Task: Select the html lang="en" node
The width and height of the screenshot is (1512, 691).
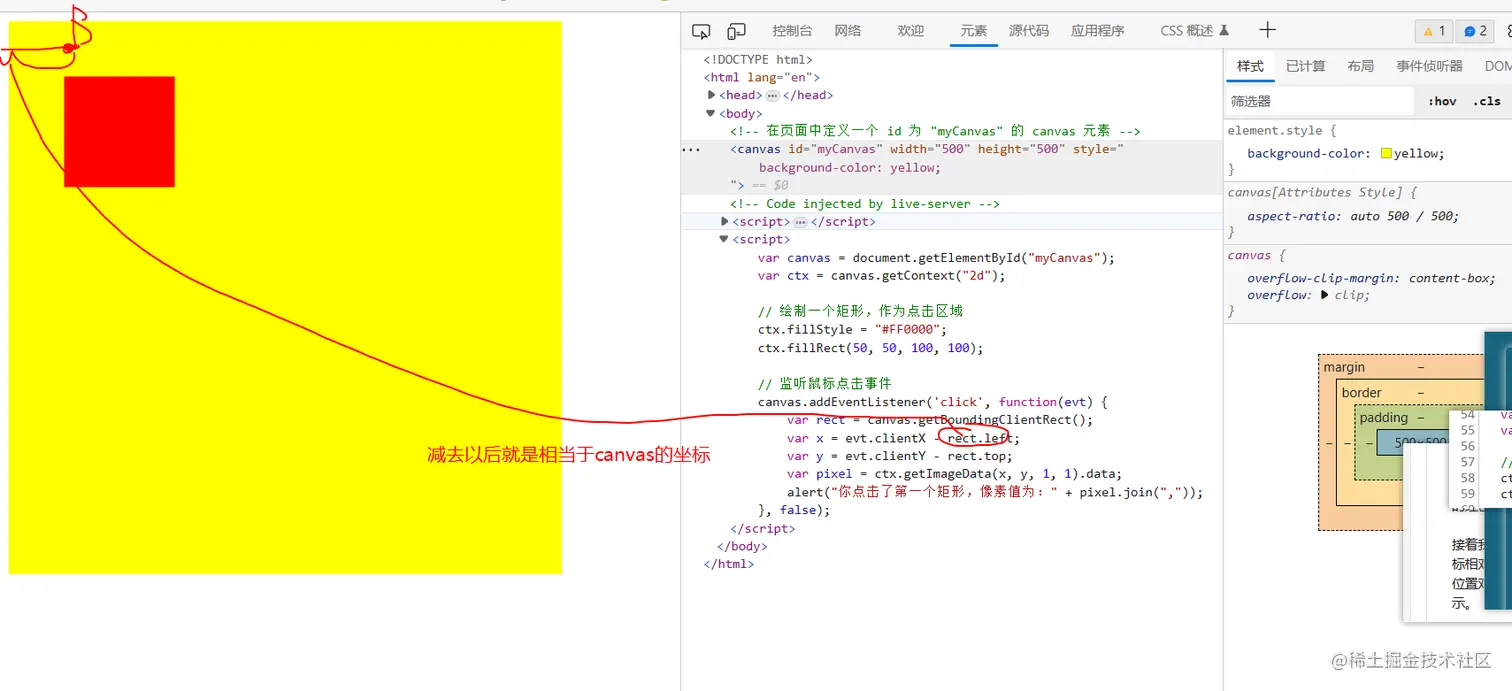Action: tap(762, 77)
